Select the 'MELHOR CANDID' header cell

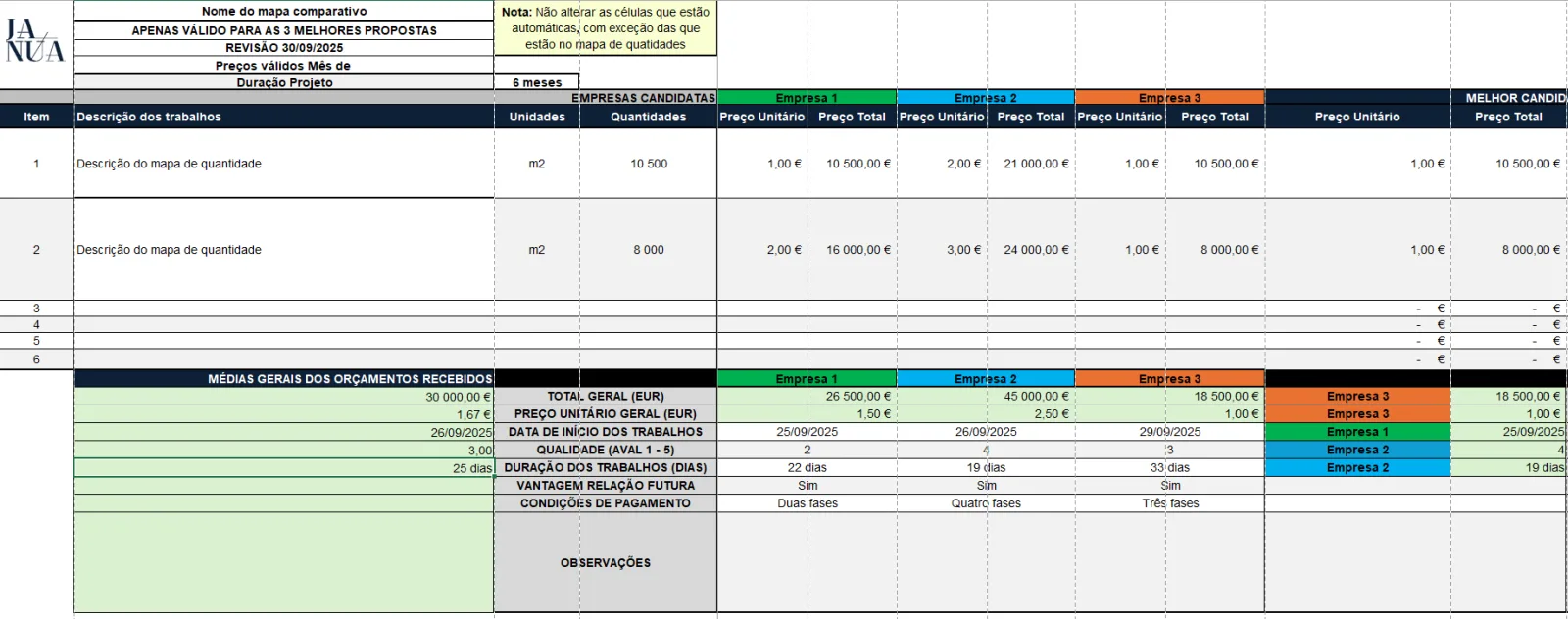point(1509,98)
